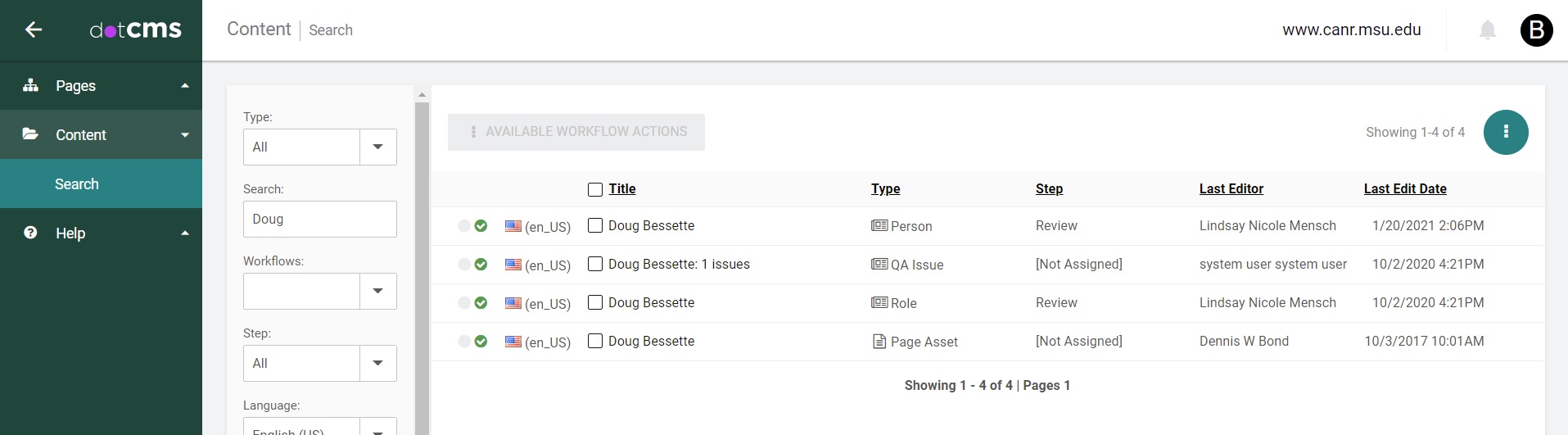Image resolution: width=1568 pixels, height=435 pixels.
Task: Sort by the Last Edit Date column
Action: pos(1404,189)
